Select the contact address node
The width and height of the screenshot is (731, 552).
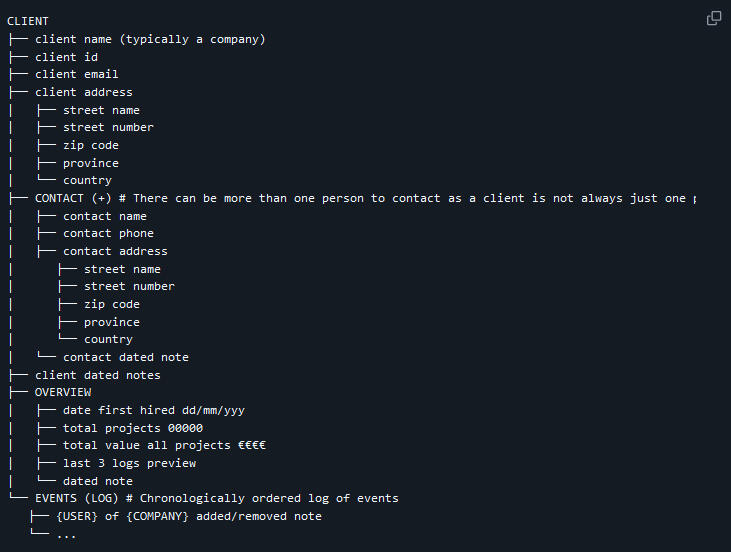coord(115,251)
